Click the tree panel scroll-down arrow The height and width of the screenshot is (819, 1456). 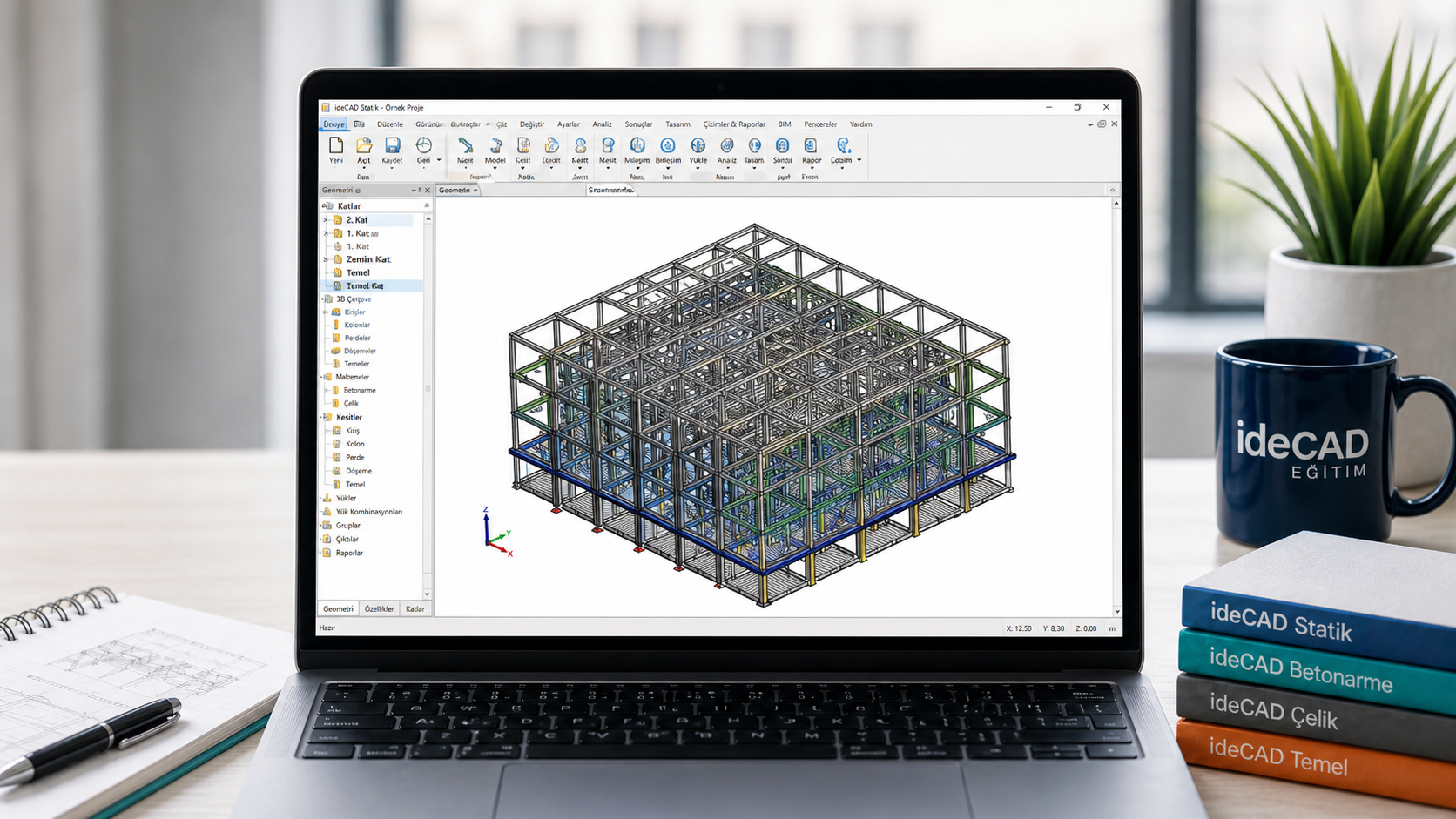pyautogui.click(x=427, y=594)
